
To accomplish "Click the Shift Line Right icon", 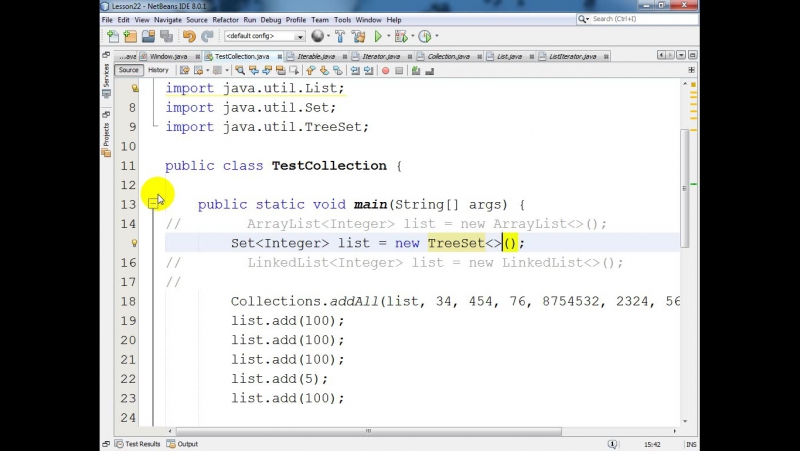I will 368,70.
